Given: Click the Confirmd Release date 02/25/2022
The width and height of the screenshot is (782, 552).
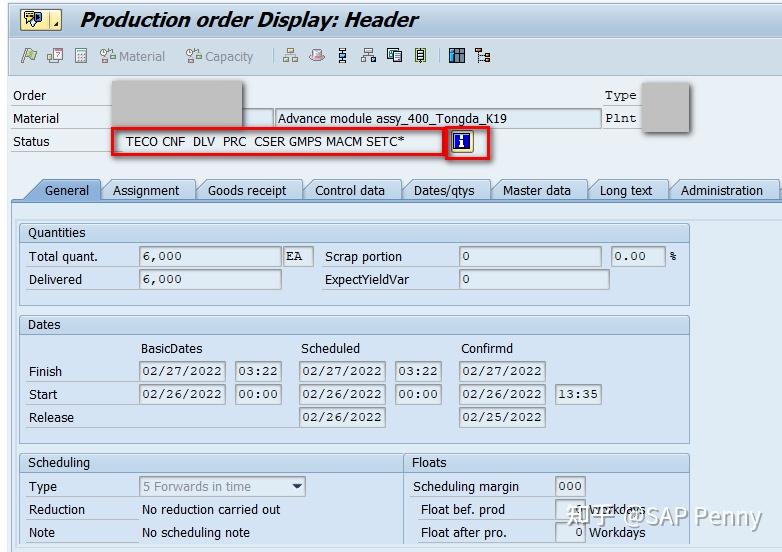Looking at the screenshot, I should click(502, 417).
